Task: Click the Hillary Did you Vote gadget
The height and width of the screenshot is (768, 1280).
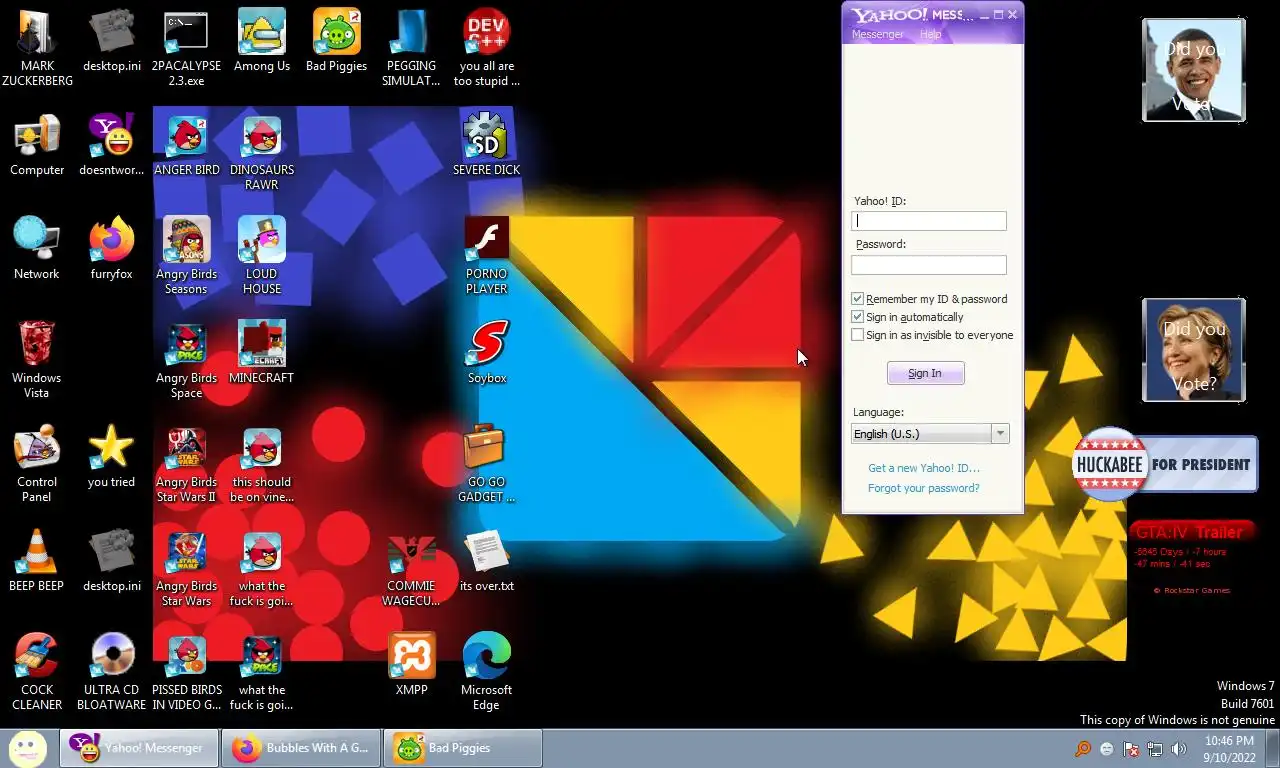Action: pos(1194,350)
